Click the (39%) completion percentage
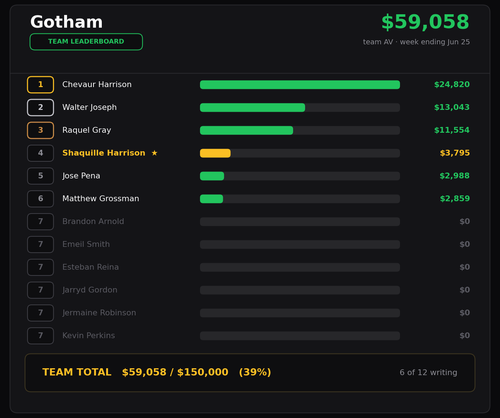 click(x=255, y=372)
